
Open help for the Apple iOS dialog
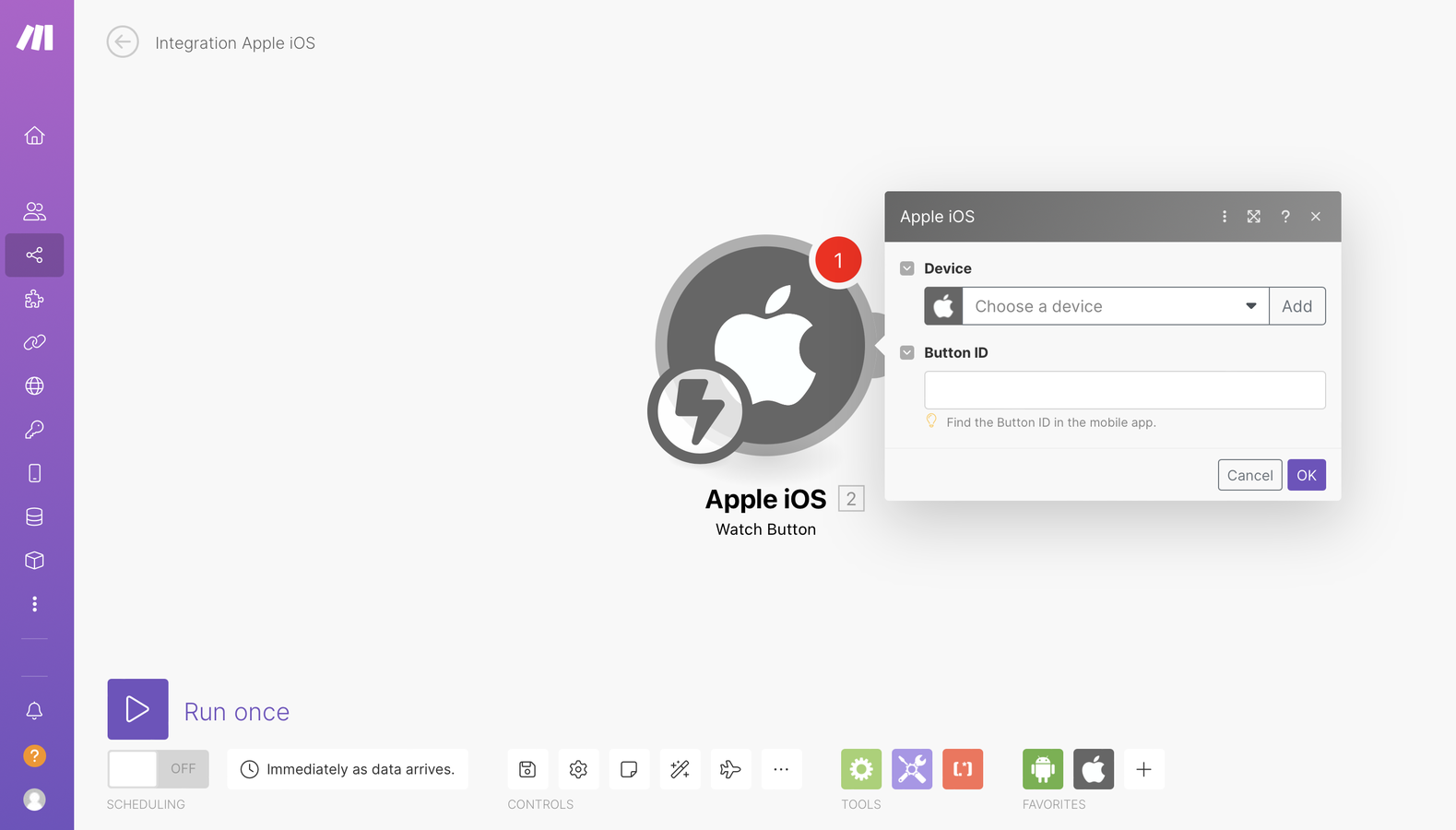click(x=1285, y=217)
